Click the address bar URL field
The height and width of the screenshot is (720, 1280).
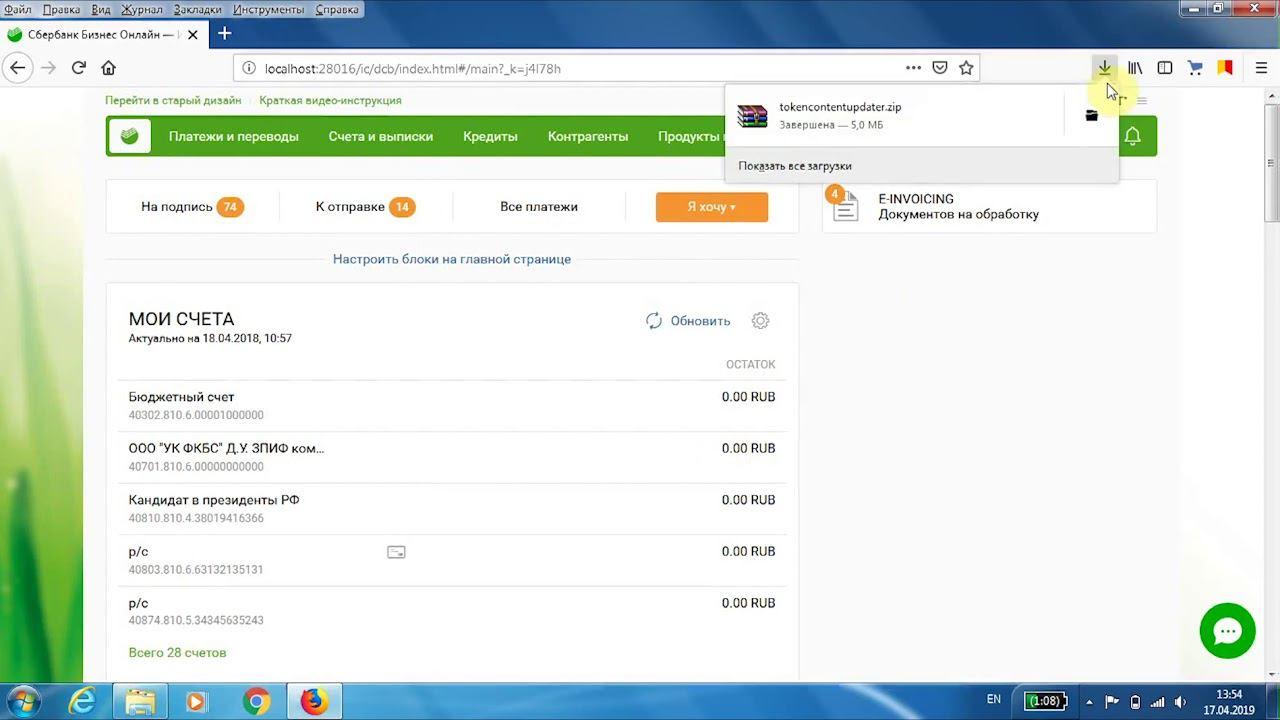coord(580,68)
